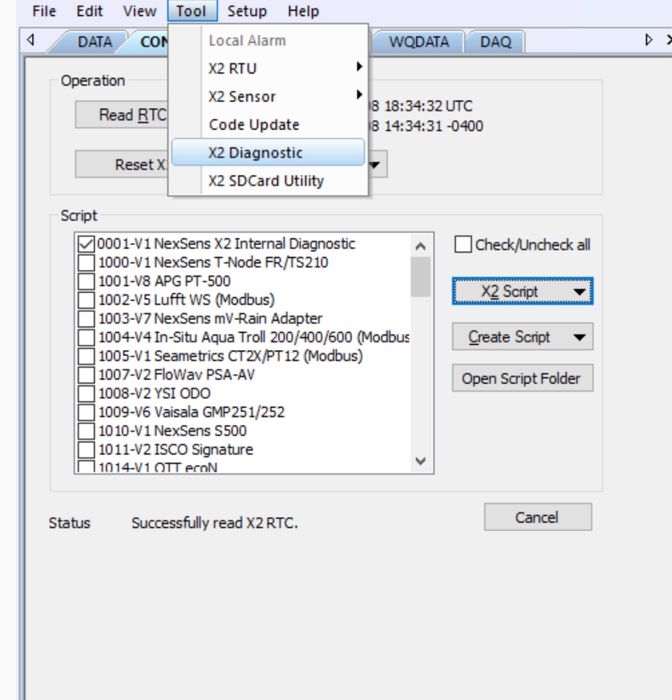This screenshot has height=700, width=672.
Task: Open the File menu
Action: tap(44, 11)
